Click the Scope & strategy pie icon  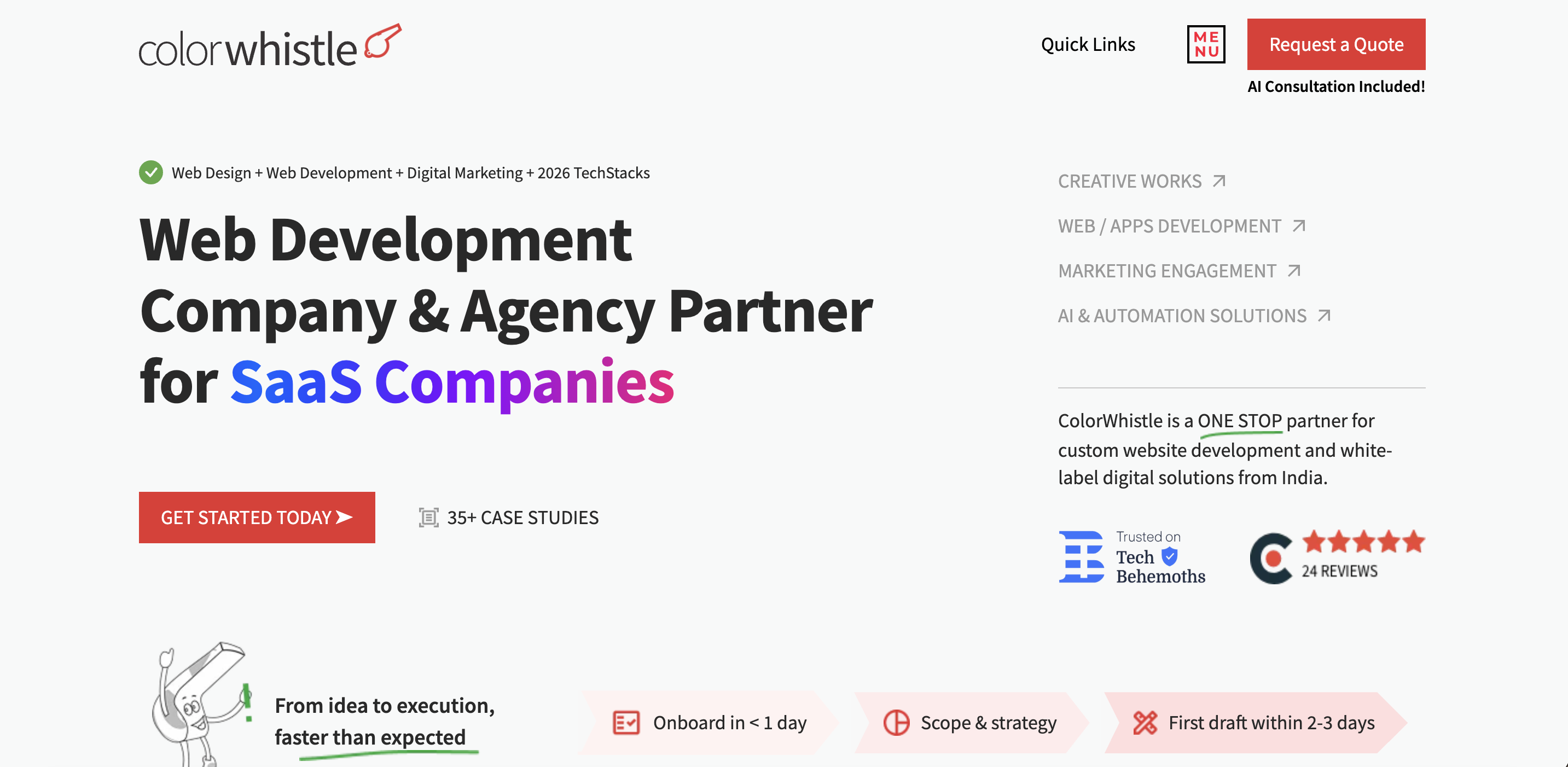click(x=896, y=723)
